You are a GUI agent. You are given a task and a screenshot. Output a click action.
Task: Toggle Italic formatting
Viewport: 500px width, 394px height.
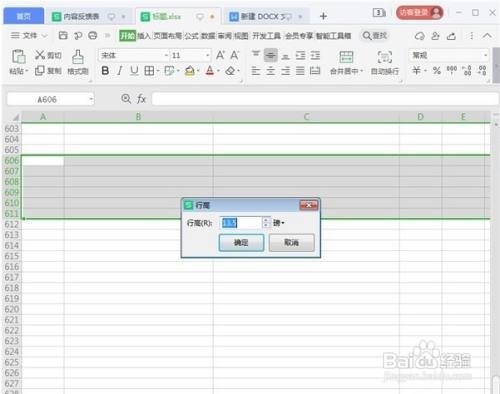[x=119, y=71]
